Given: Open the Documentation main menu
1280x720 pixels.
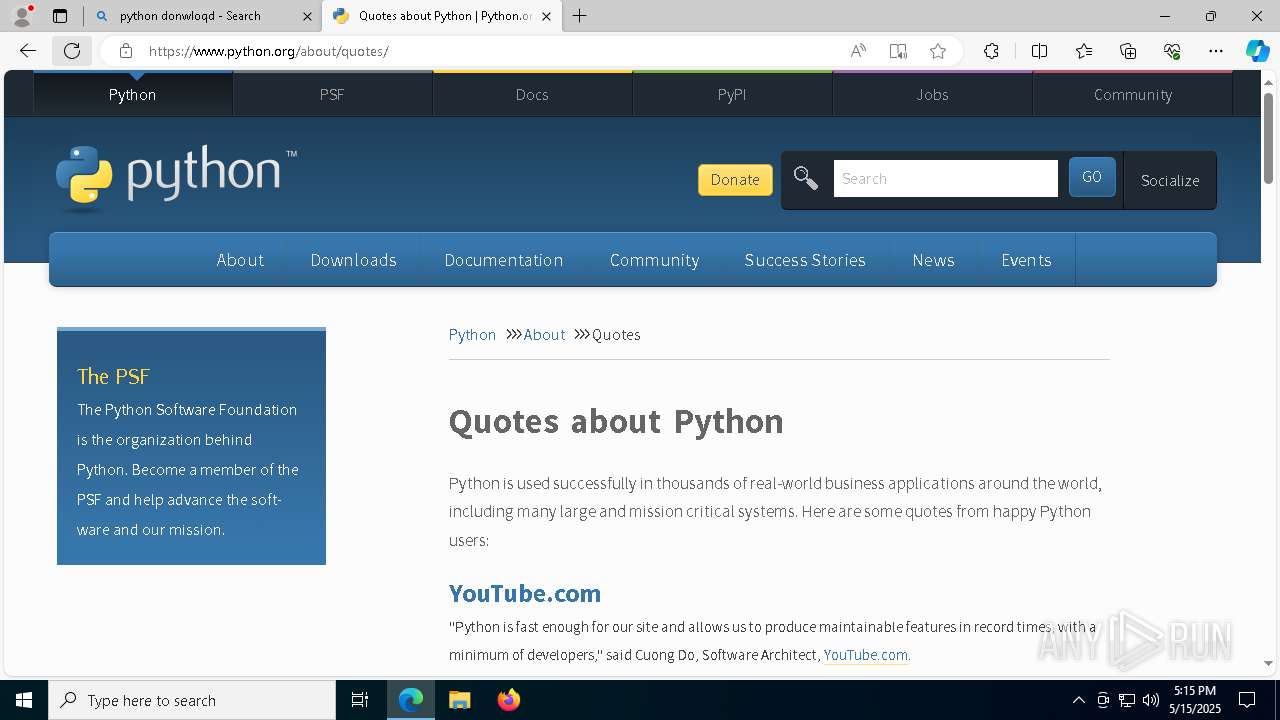Looking at the screenshot, I should [504, 260].
